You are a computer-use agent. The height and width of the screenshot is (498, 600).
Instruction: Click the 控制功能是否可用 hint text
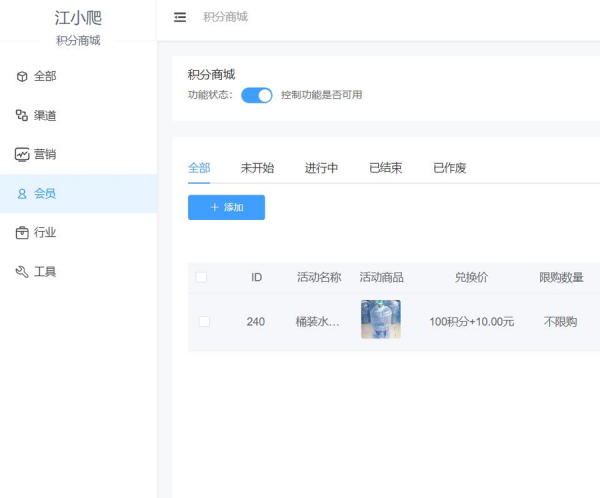(x=321, y=95)
